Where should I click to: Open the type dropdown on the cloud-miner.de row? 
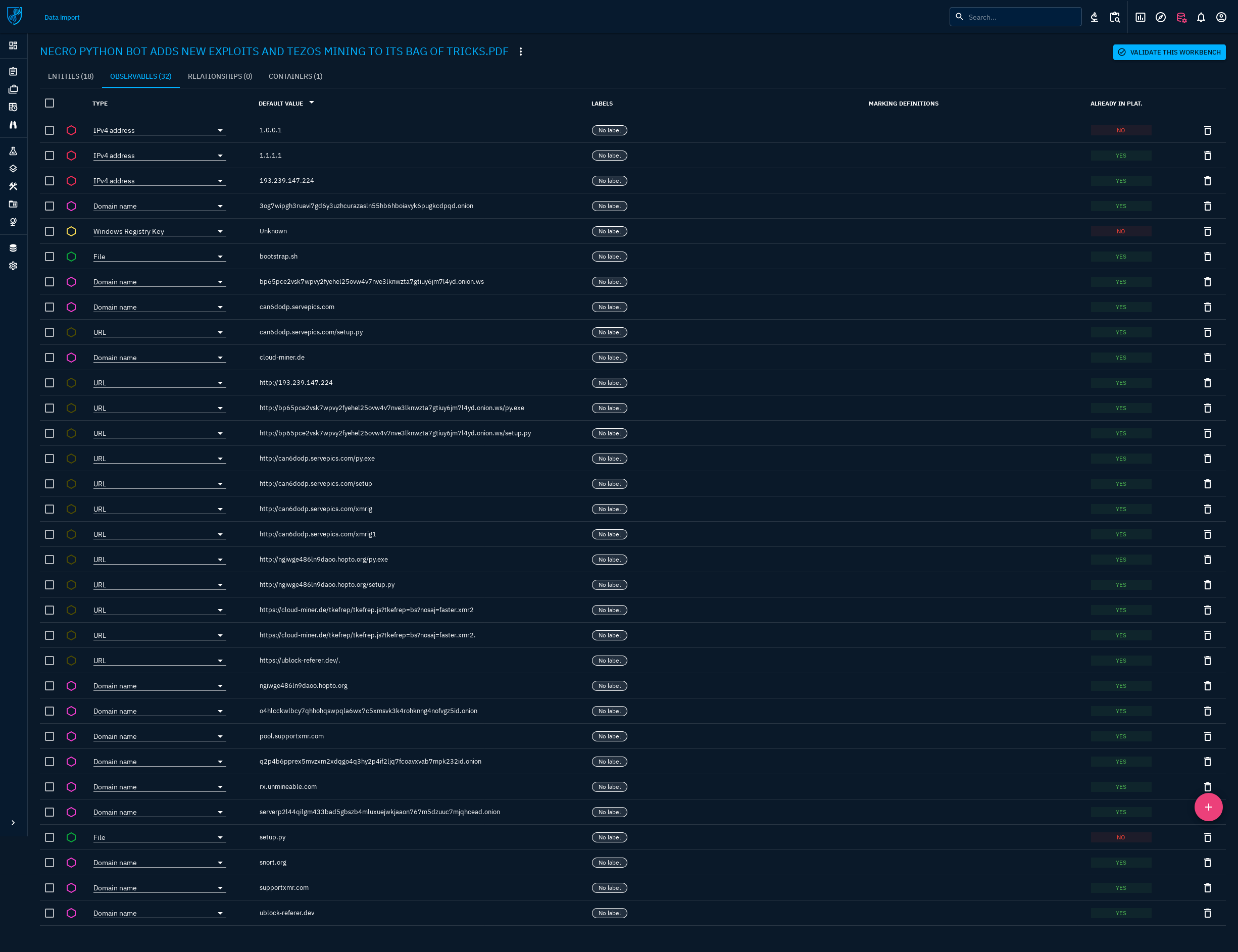tap(221, 358)
